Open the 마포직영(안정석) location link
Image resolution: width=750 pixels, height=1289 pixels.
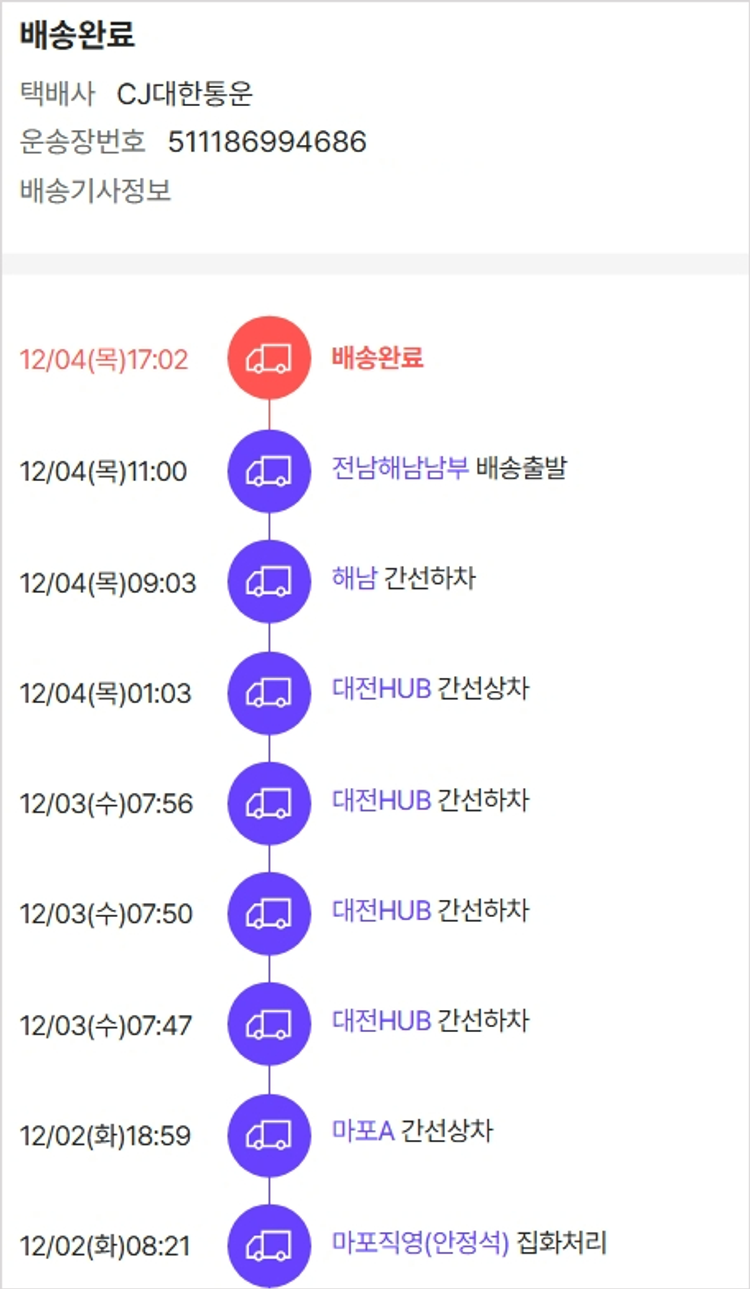pyautogui.click(x=420, y=1243)
